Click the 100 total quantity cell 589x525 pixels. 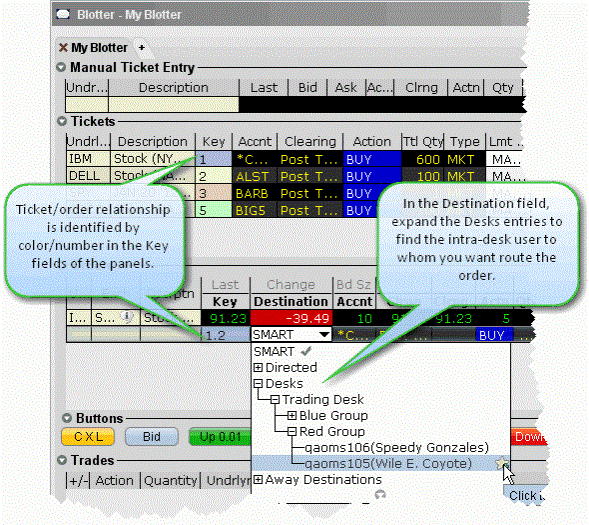pyautogui.click(x=423, y=176)
